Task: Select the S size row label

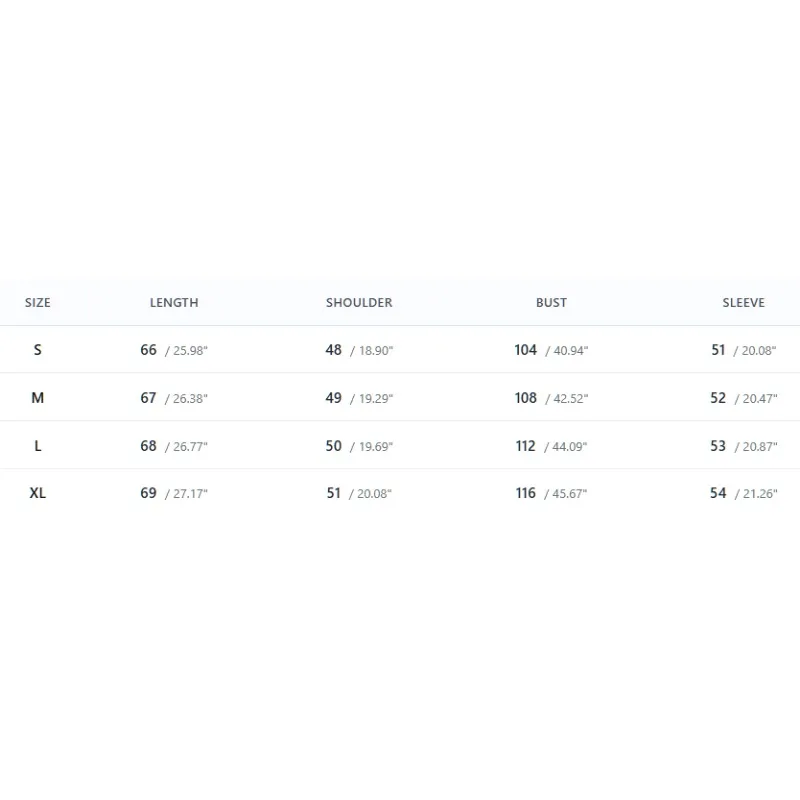Action: [38, 350]
